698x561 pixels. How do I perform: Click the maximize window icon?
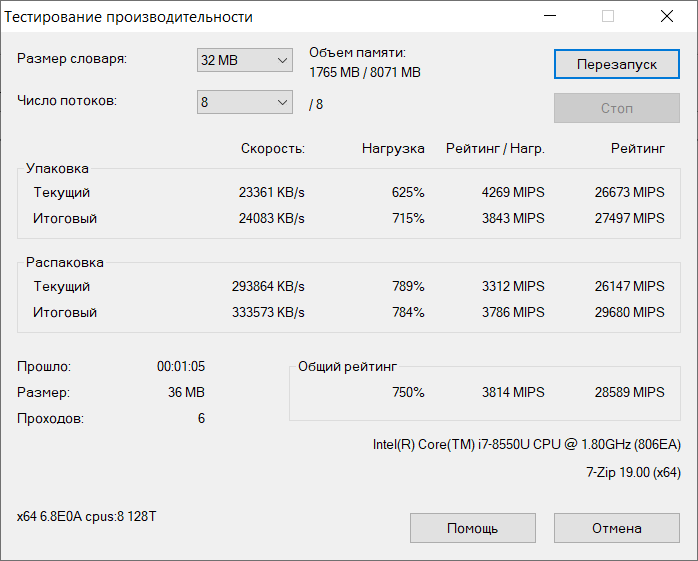[x=608, y=16]
